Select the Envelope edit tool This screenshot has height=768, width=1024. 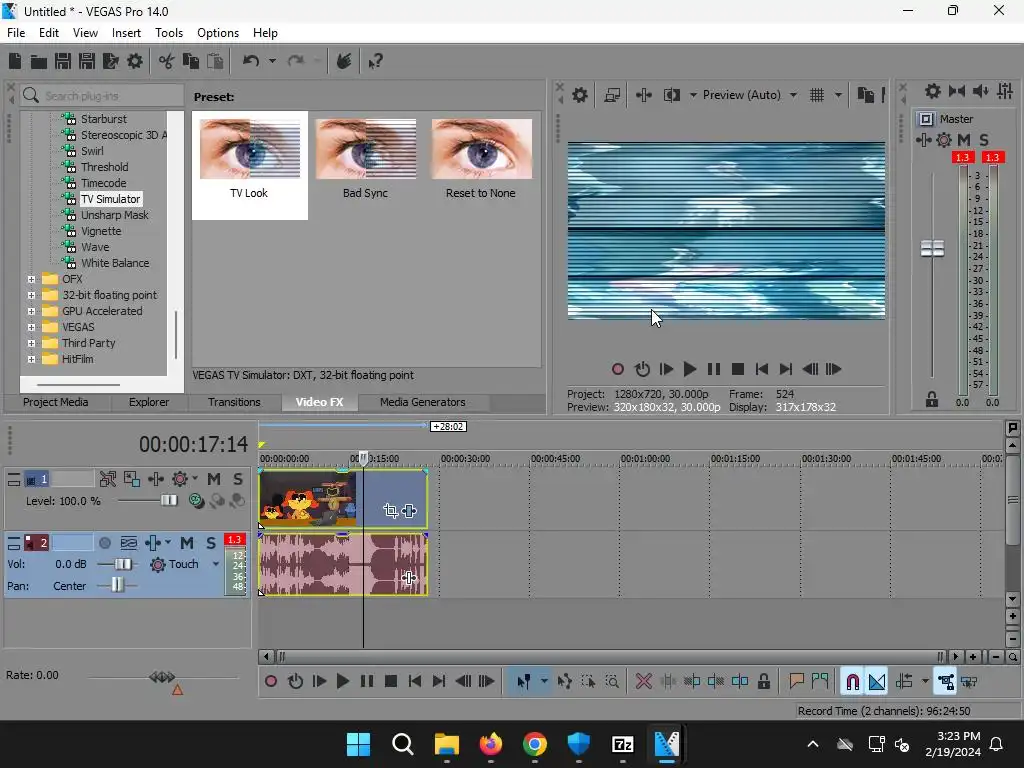coord(564,681)
